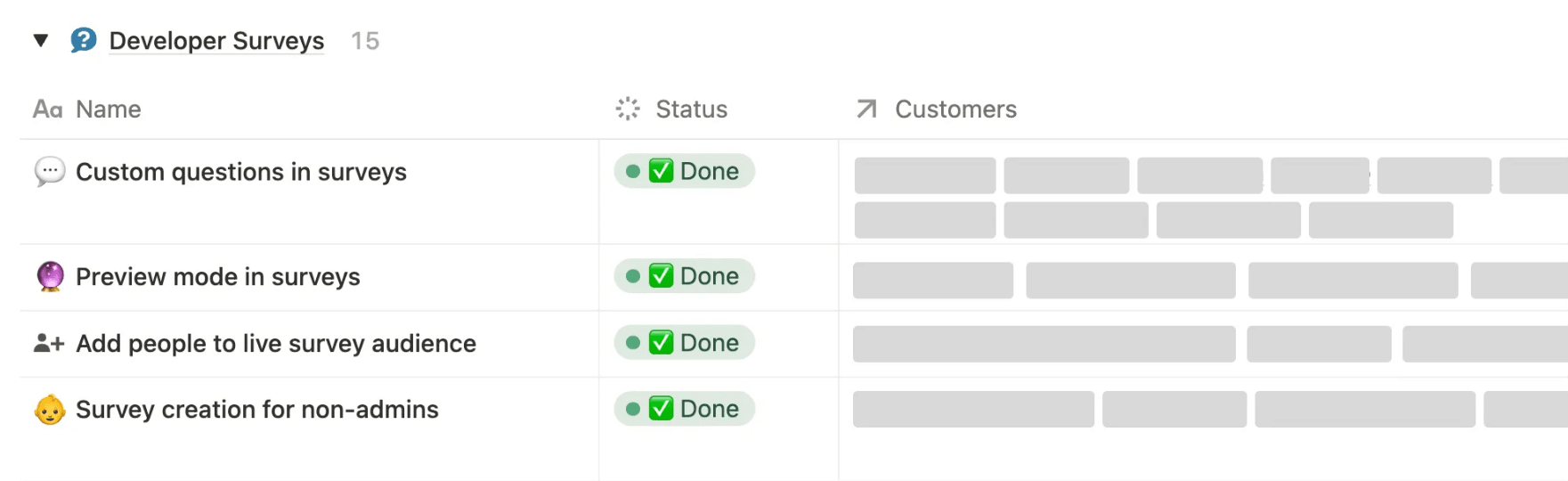The height and width of the screenshot is (481, 1568).
Task: Open Done status dropdown for Preview mode
Action: tap(684, 276)
